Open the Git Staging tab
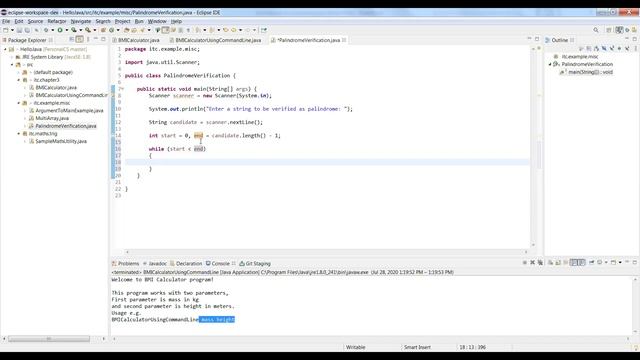The height and width of the screenshot is (360, 640). pyautogui.click(x=255, y=263)
